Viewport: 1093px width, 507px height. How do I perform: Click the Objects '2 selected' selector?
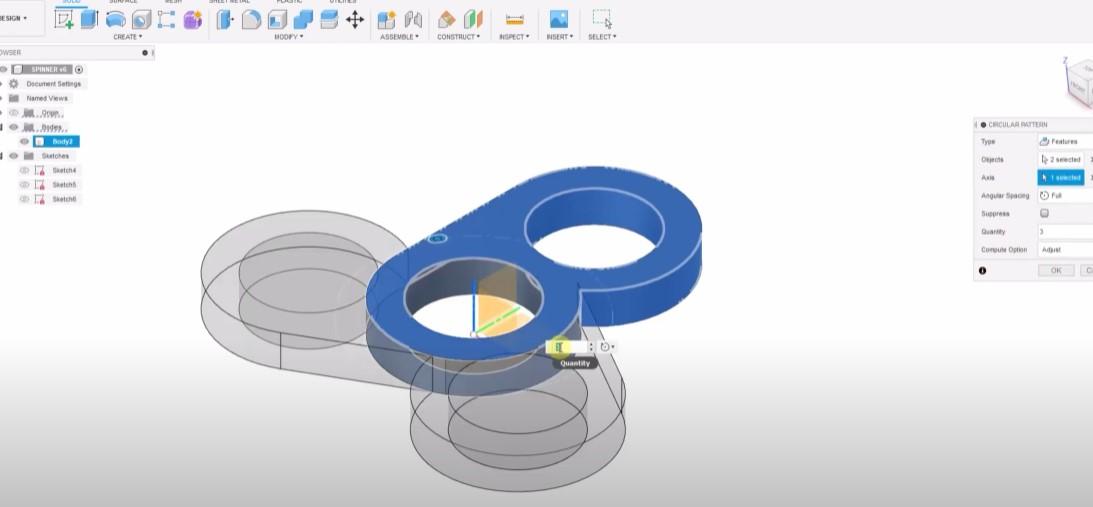click(1061, 160)
